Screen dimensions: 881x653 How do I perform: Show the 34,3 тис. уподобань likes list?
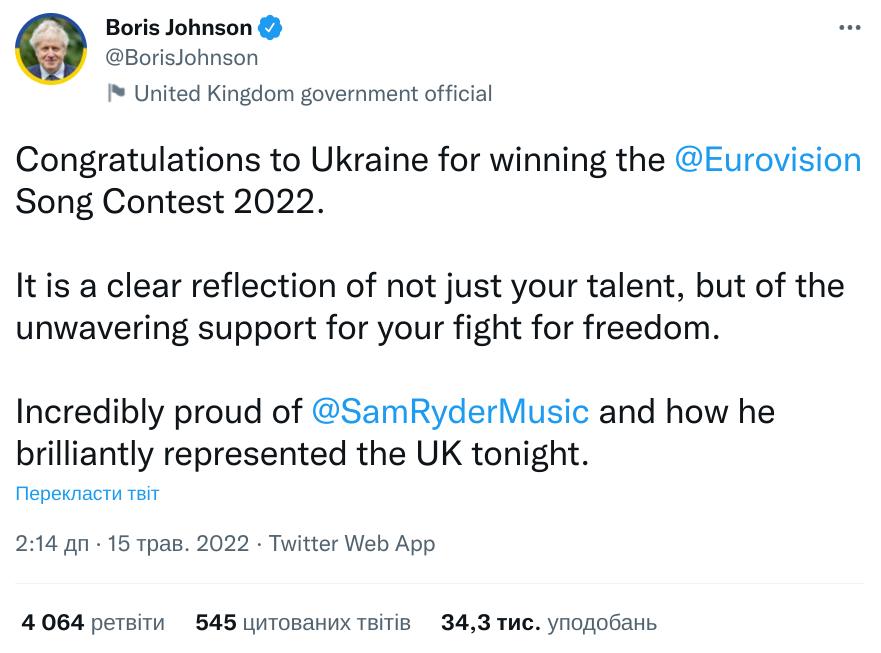point(549,623)
